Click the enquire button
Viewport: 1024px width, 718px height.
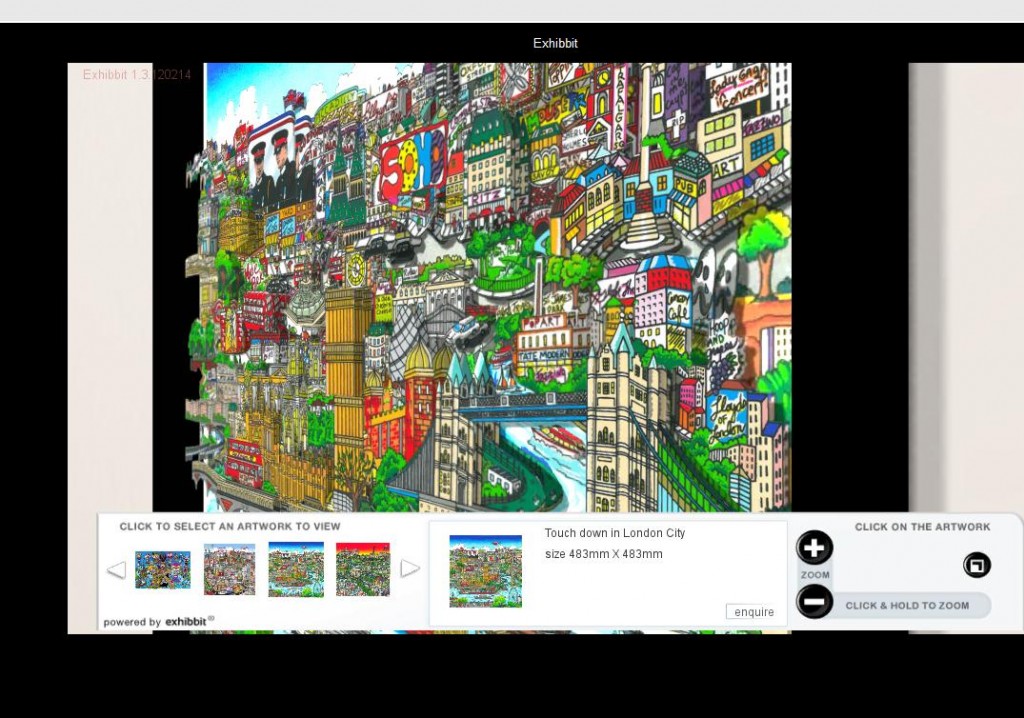coord(754,612)
